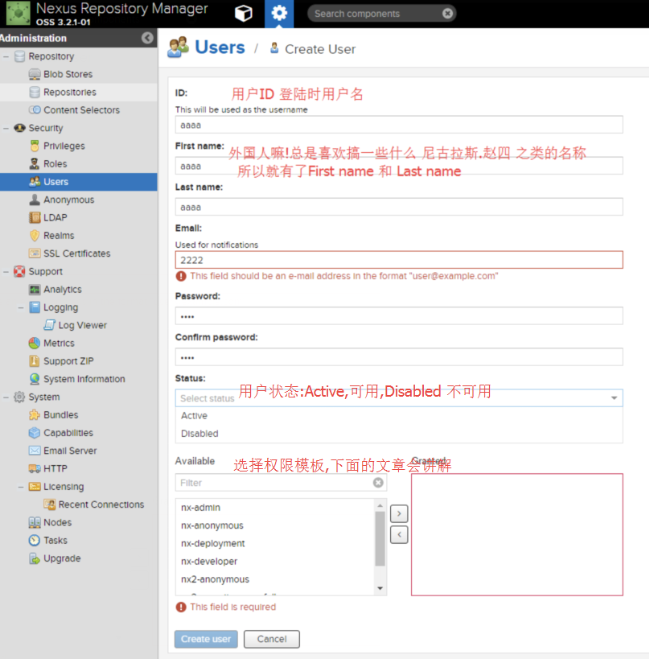Open Privileges

pos(64,146)
